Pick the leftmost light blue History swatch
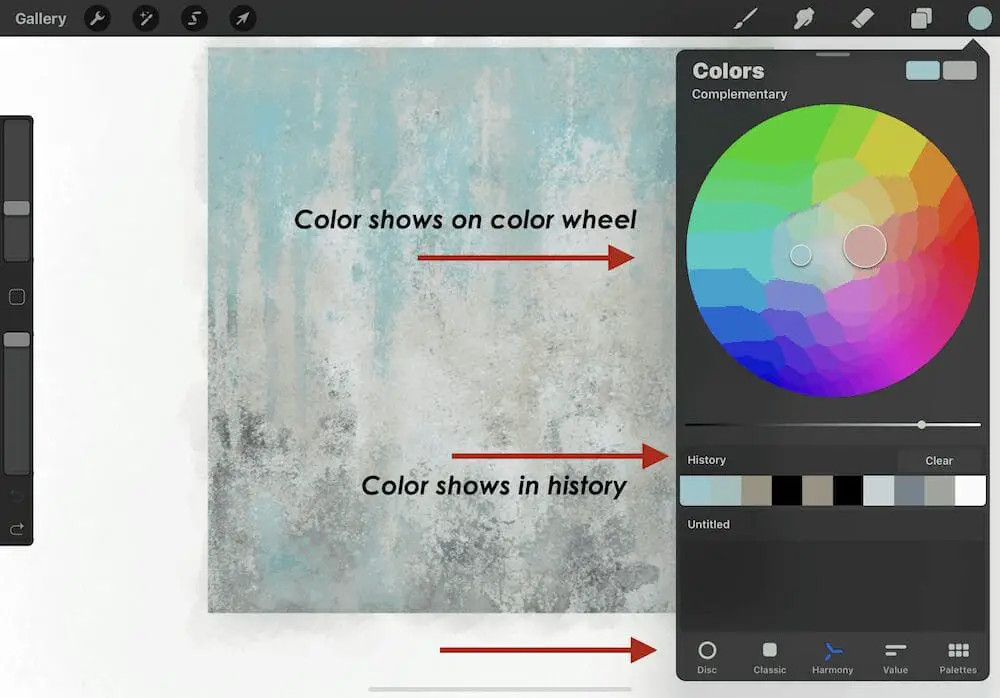This screenshot has height=698, width=1000. (x=695, y=491)
